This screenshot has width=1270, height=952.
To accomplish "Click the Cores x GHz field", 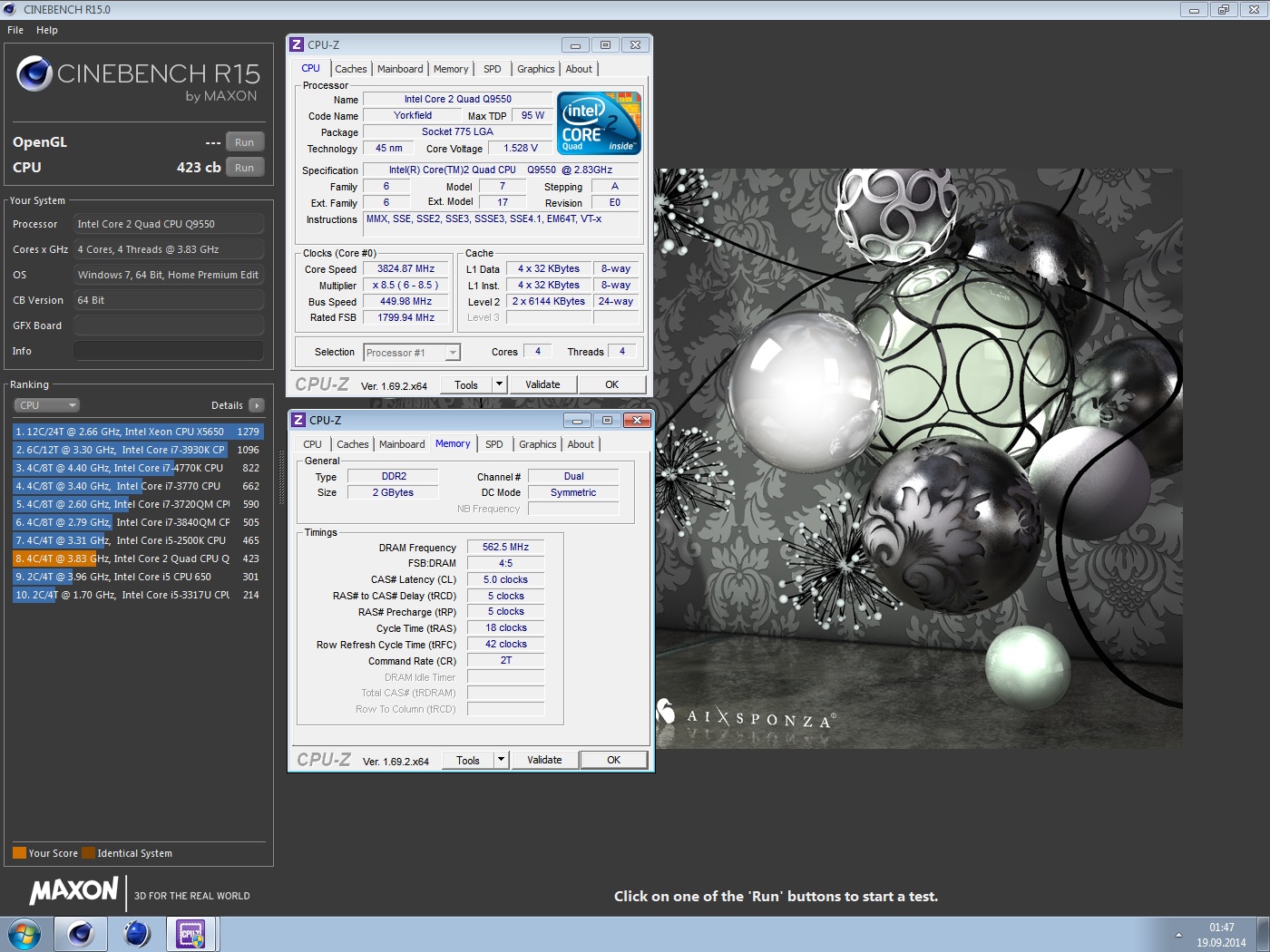I will coord(169,249).
